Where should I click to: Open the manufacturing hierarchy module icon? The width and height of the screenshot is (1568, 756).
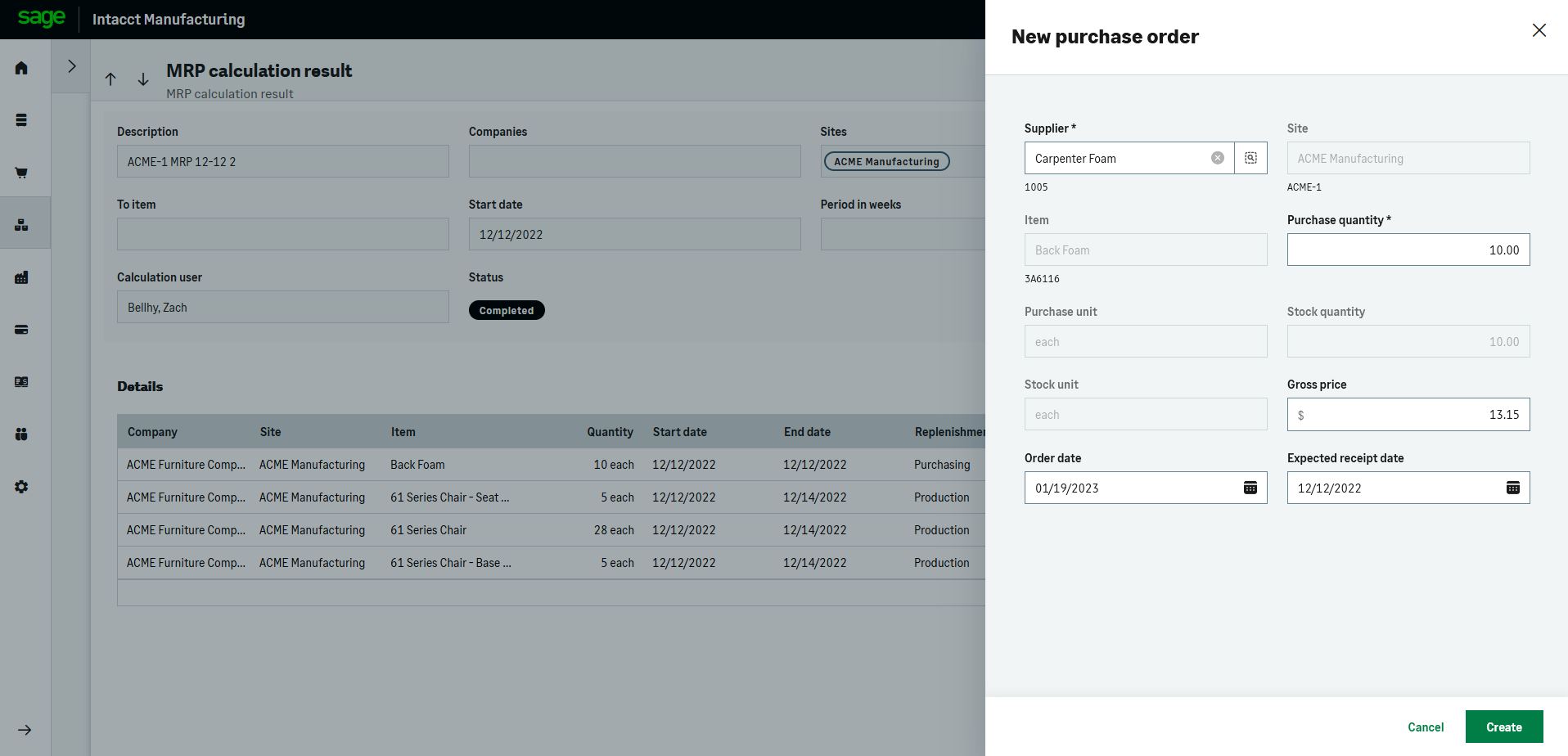20,222
